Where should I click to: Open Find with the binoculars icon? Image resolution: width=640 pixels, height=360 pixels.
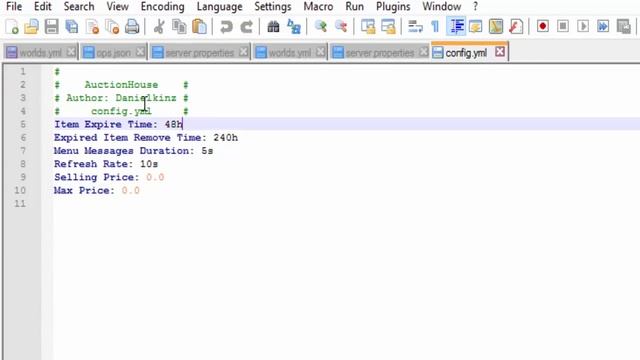(x=273, y=27)
